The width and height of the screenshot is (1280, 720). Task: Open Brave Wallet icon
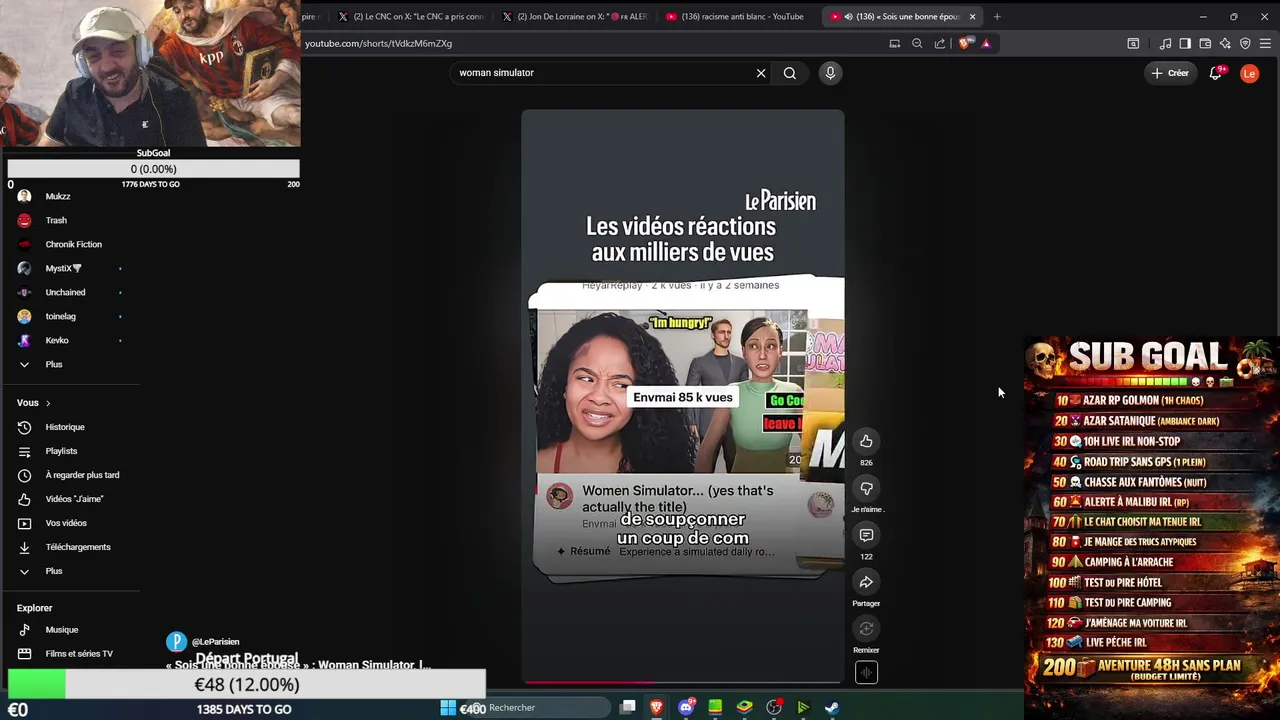(1205, 43)
